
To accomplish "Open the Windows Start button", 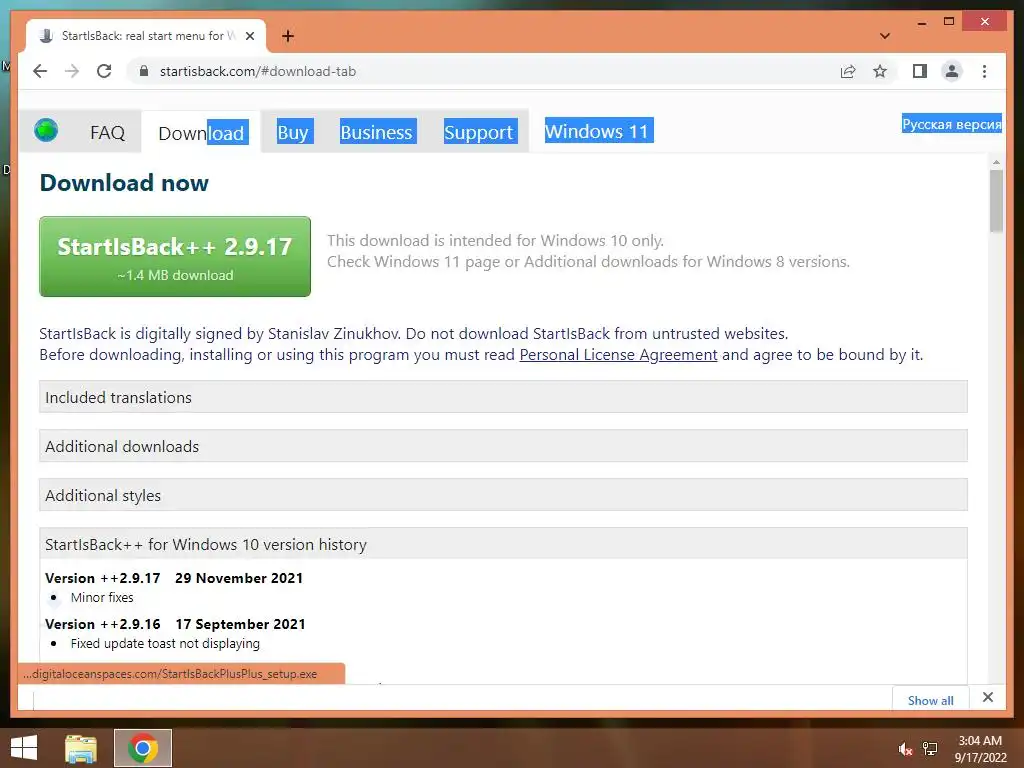I will tap(24, 748).
